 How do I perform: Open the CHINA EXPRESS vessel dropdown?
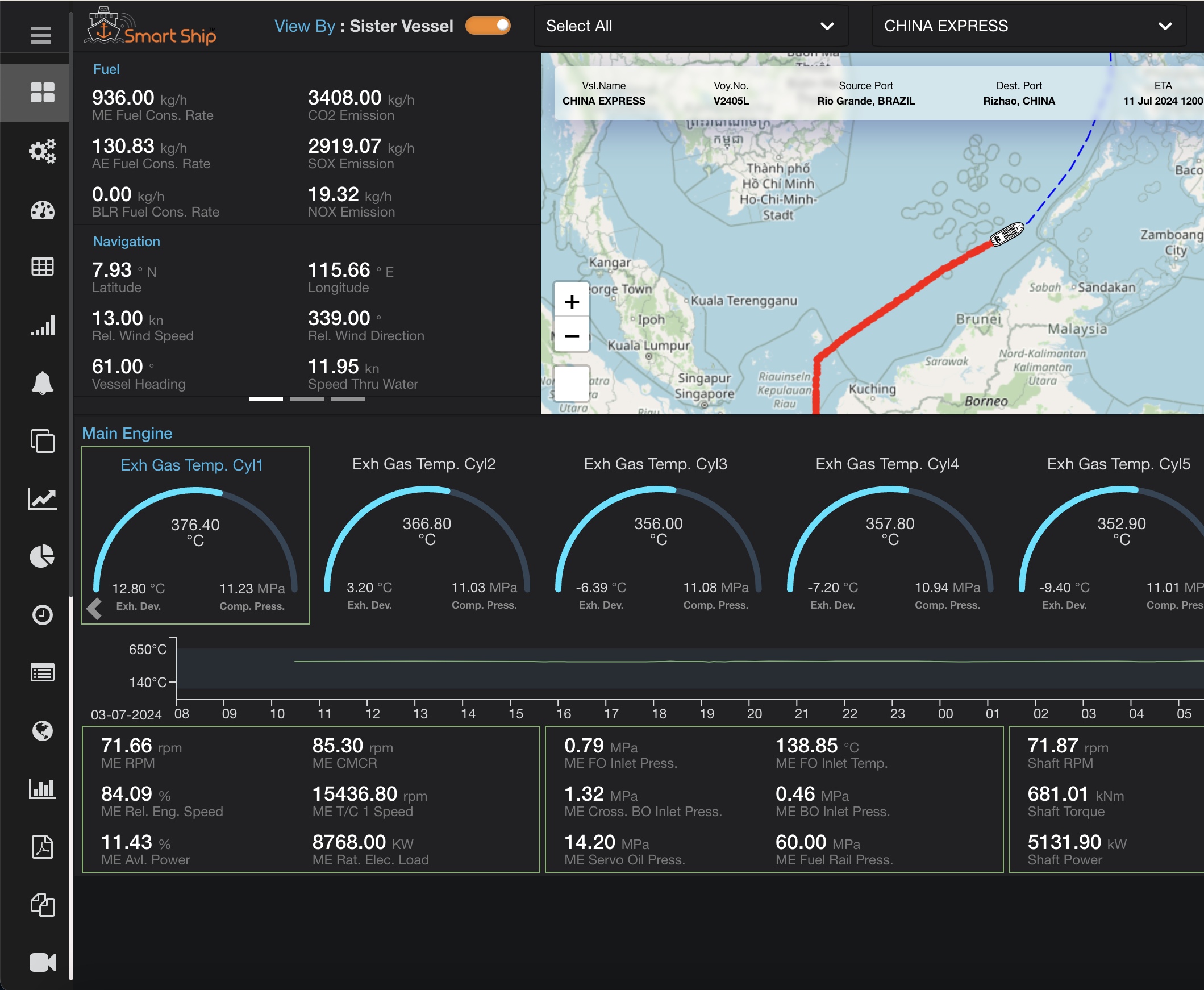pos(1028,26)
